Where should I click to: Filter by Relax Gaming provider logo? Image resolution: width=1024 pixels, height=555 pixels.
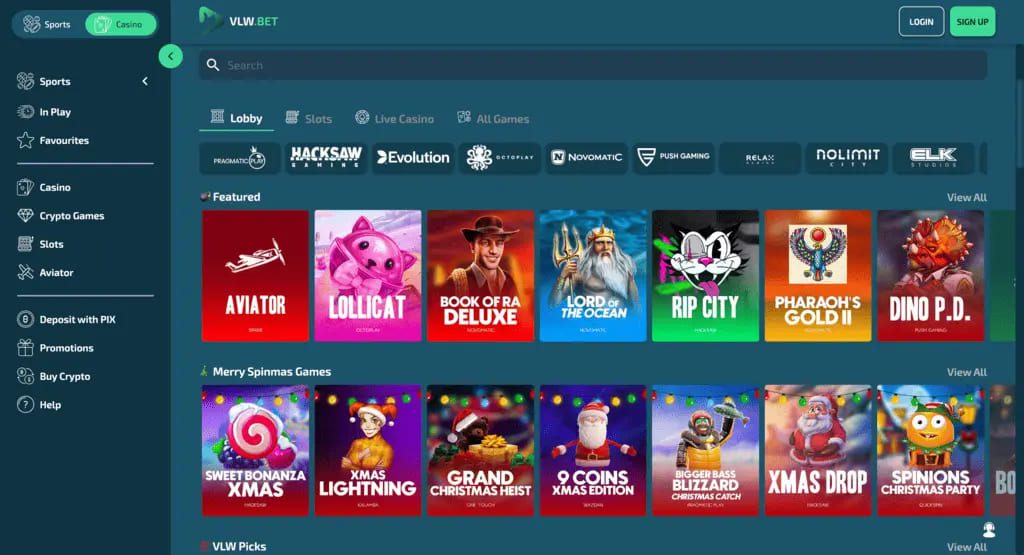point(760,158)
